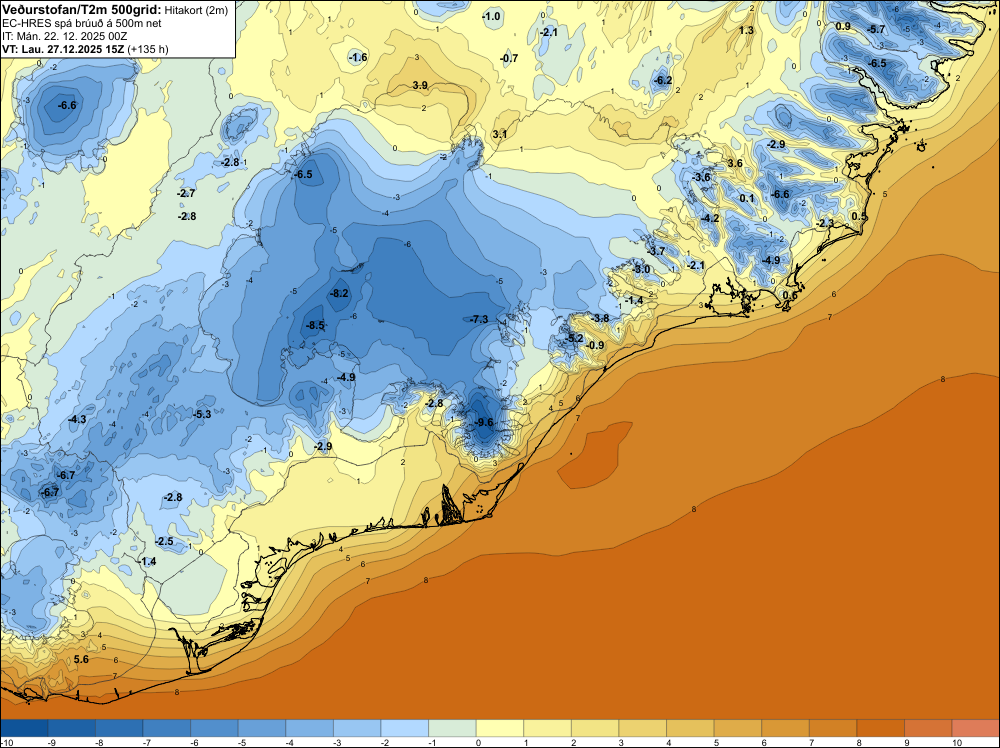This screenshot has height=748, width=1000.
Task: Click the 3.9 temperature label
Action: pos(420,85)
